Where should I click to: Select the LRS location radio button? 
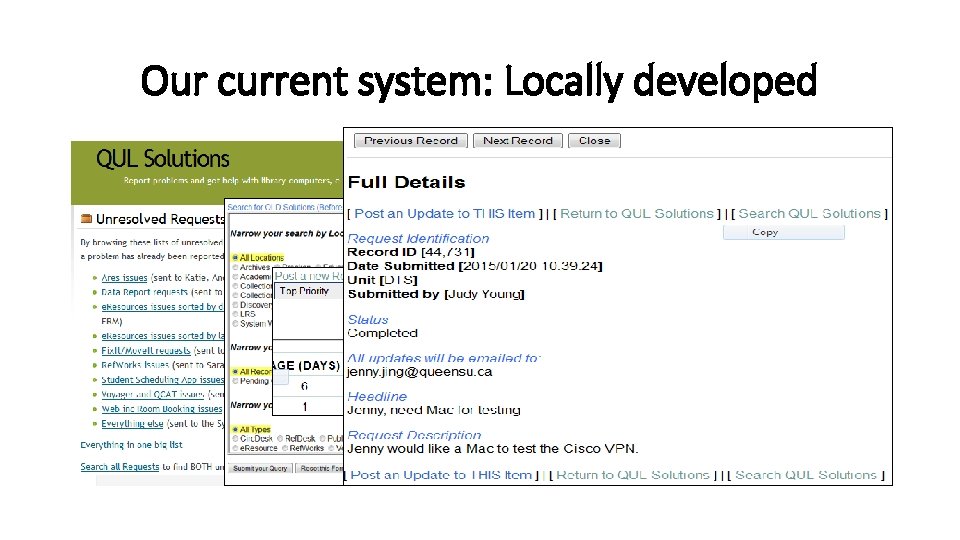[x=235, y=314]
